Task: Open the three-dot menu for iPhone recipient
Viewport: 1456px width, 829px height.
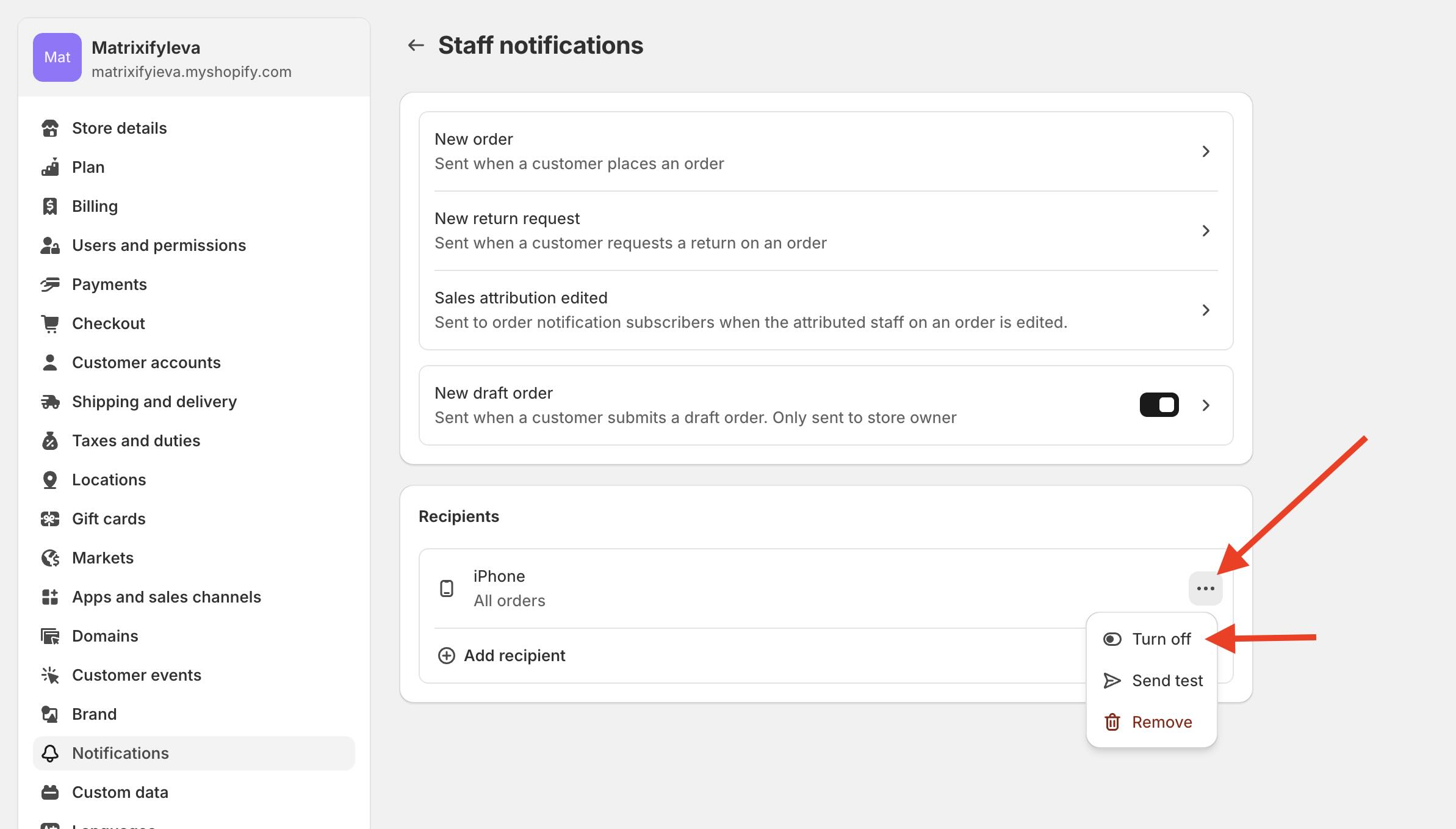Action: [1205, 588]
